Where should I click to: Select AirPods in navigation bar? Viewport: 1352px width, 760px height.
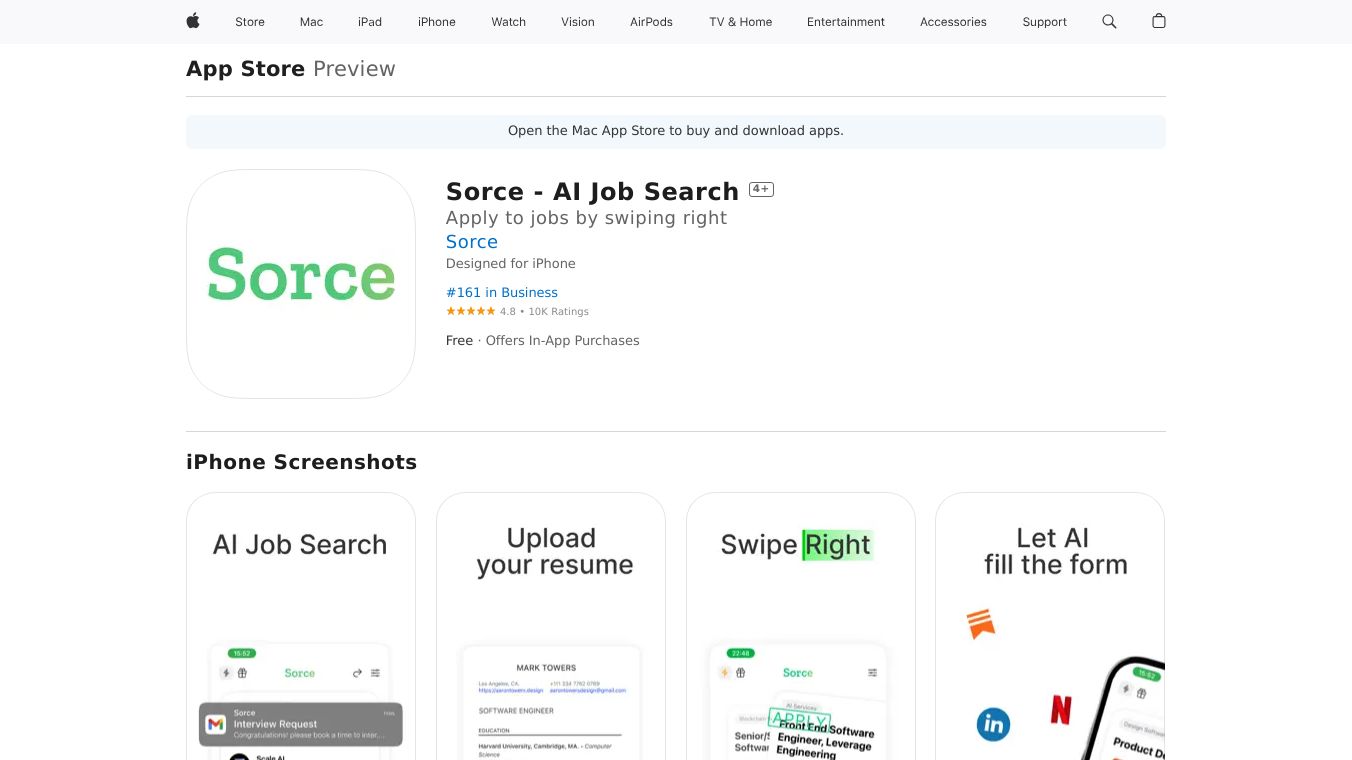pos(651,22)
